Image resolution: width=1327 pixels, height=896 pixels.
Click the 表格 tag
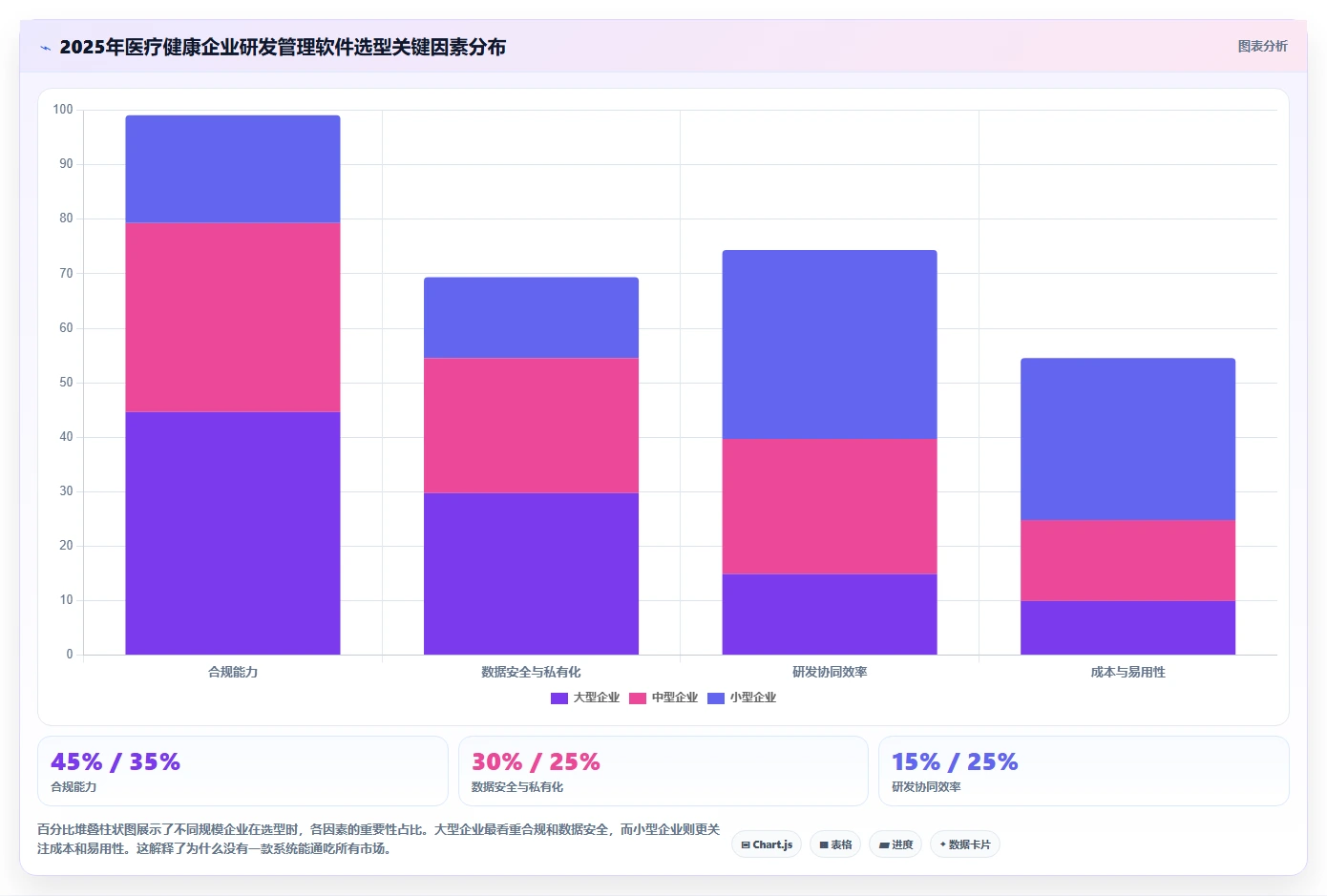[835, 844]
